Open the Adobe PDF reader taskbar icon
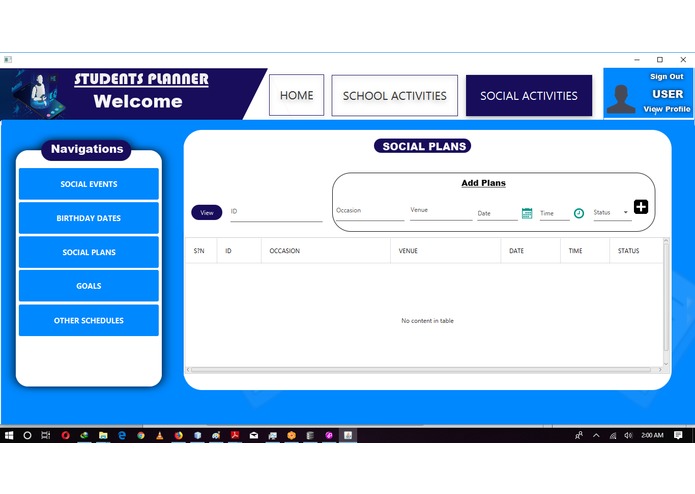 point(235,435)
